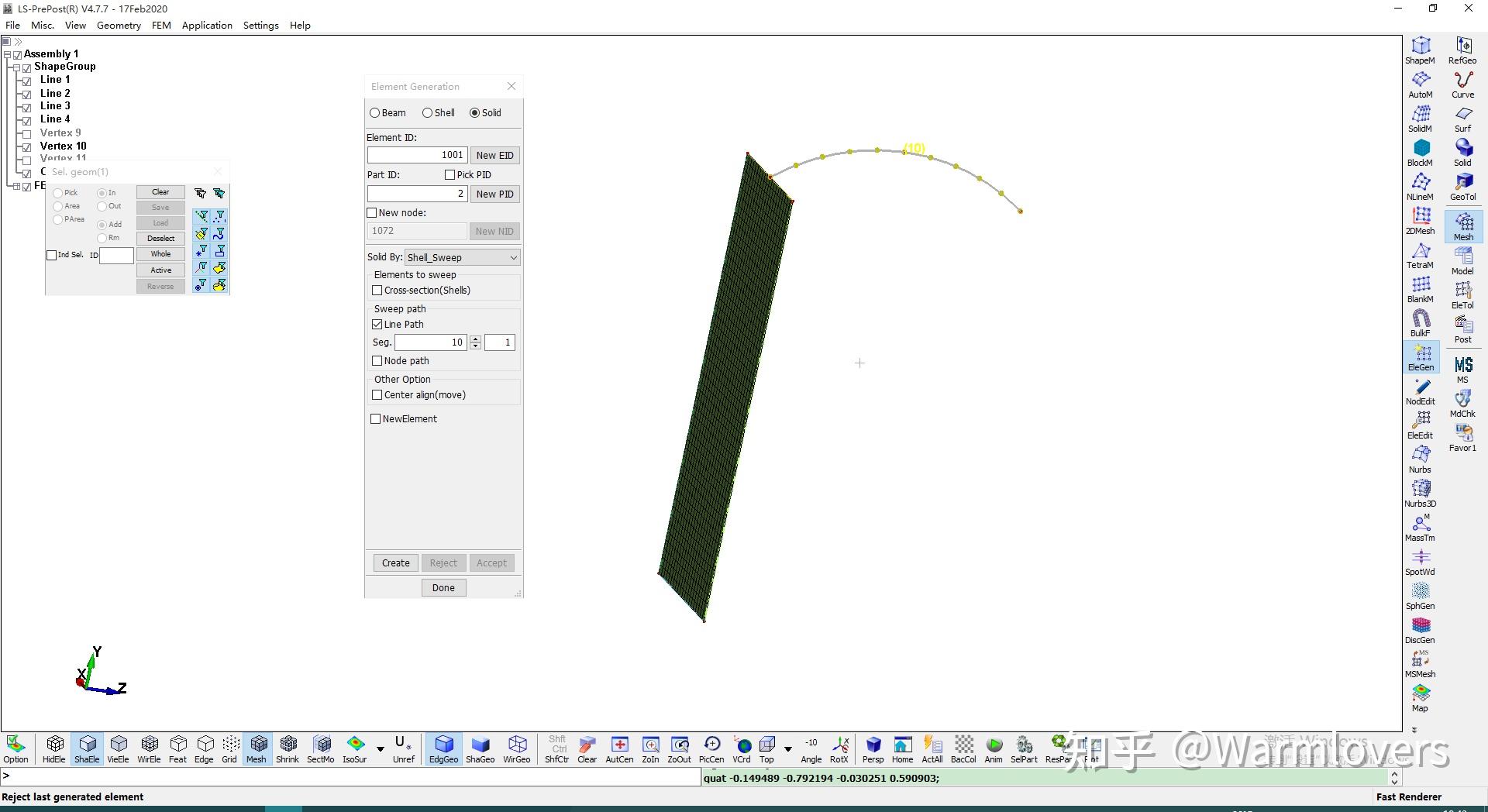Viewport: 1488px width, 812px height.
Task: Open the DiscGen disc generation tool
Action: (1420, 630)
